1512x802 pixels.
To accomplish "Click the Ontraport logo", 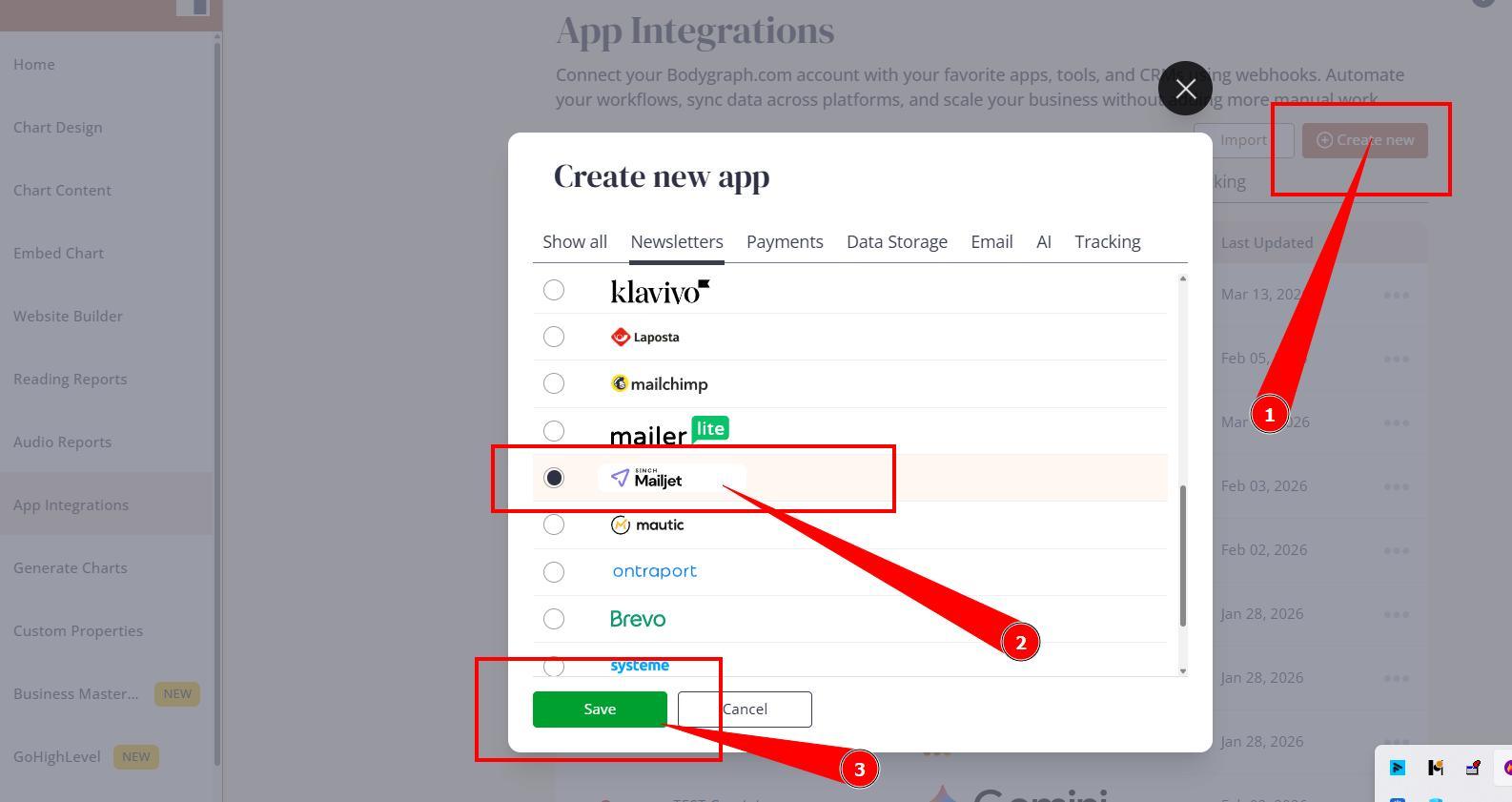I will point(654,572).
